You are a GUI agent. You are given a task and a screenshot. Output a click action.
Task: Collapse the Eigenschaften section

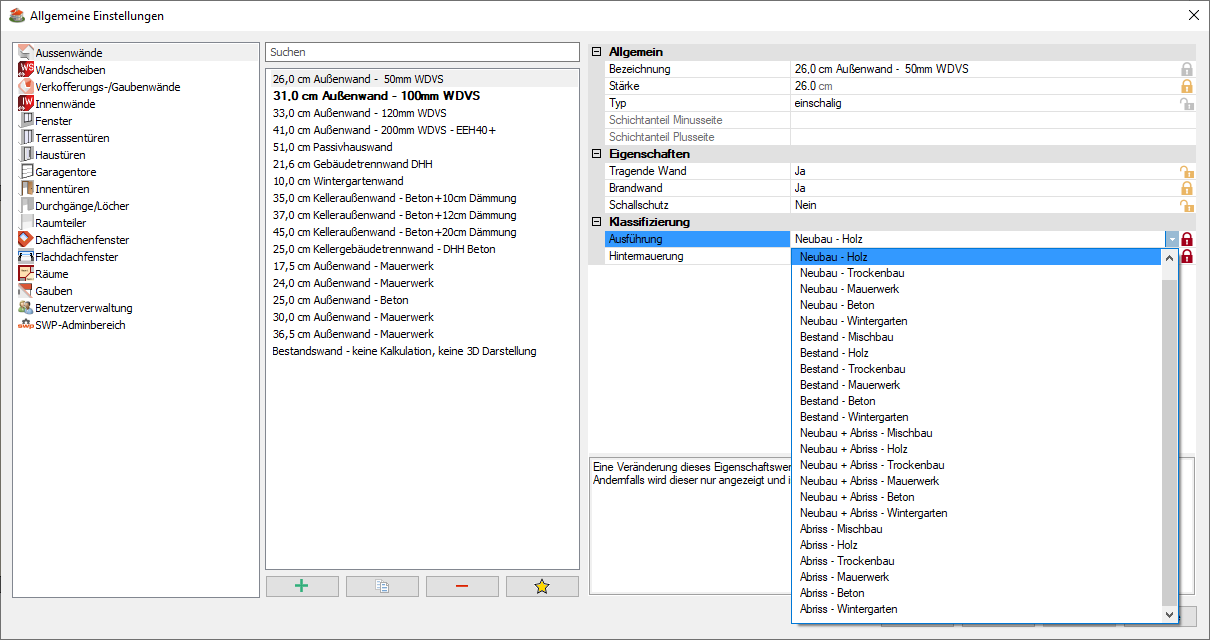(x=597, y=154)
